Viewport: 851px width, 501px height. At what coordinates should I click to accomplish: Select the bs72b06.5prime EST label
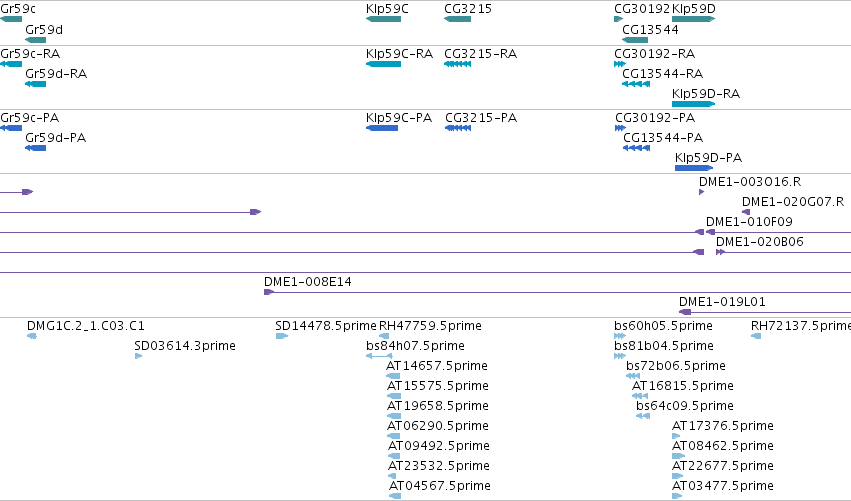[x=676, y=366]
